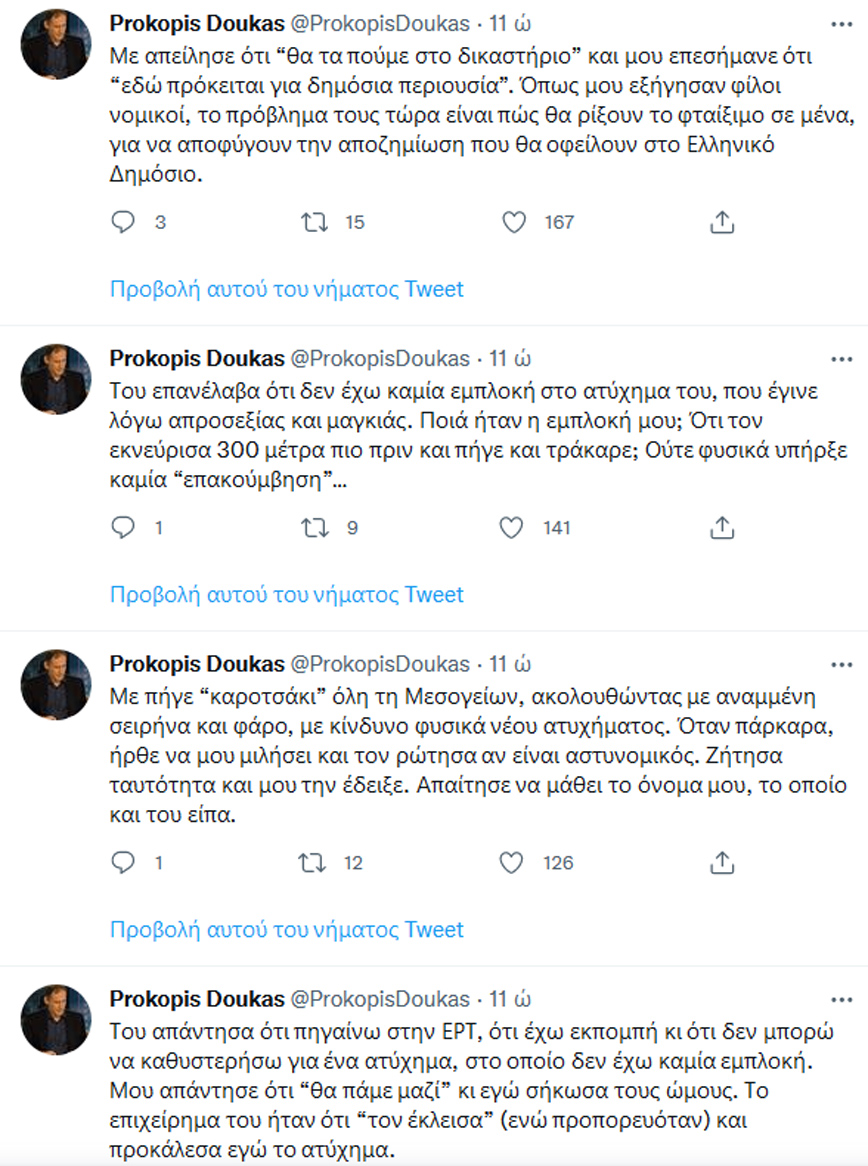Click the reply icon on the first tweet

click(124, 223)
